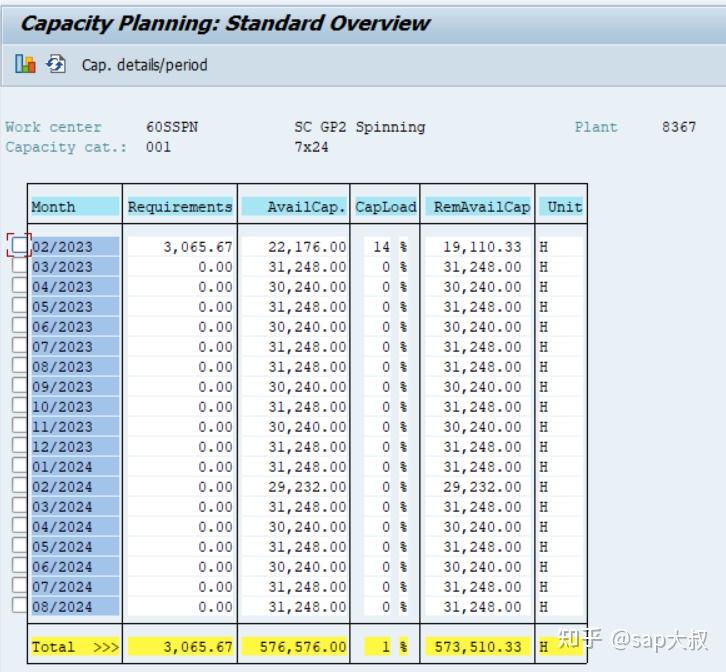The height and width of the screenshot is (672, 726).
Task: Click the work center value 60SSPN
Action: [x=172, y=127]
